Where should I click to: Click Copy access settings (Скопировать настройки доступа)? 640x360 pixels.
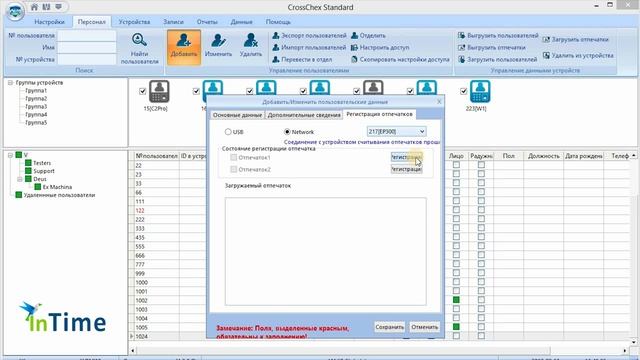tap(400, 60)
